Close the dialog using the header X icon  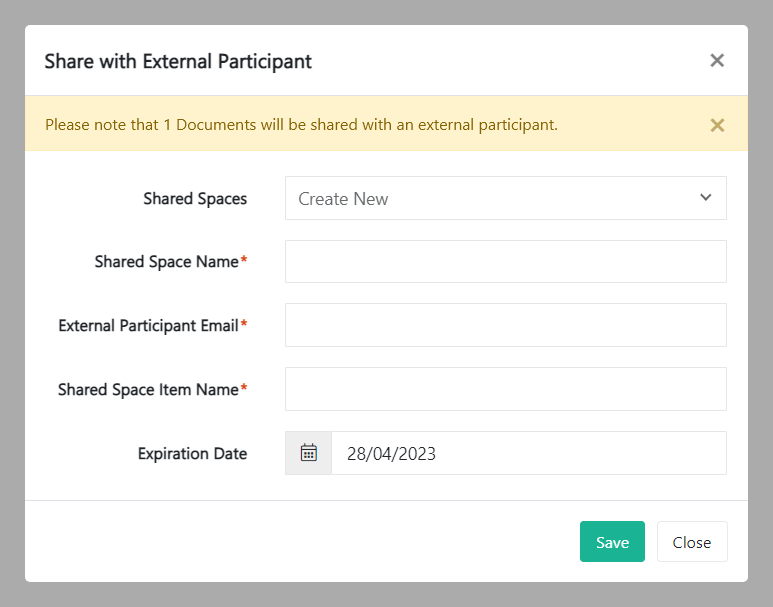click(x=717, y=60)
